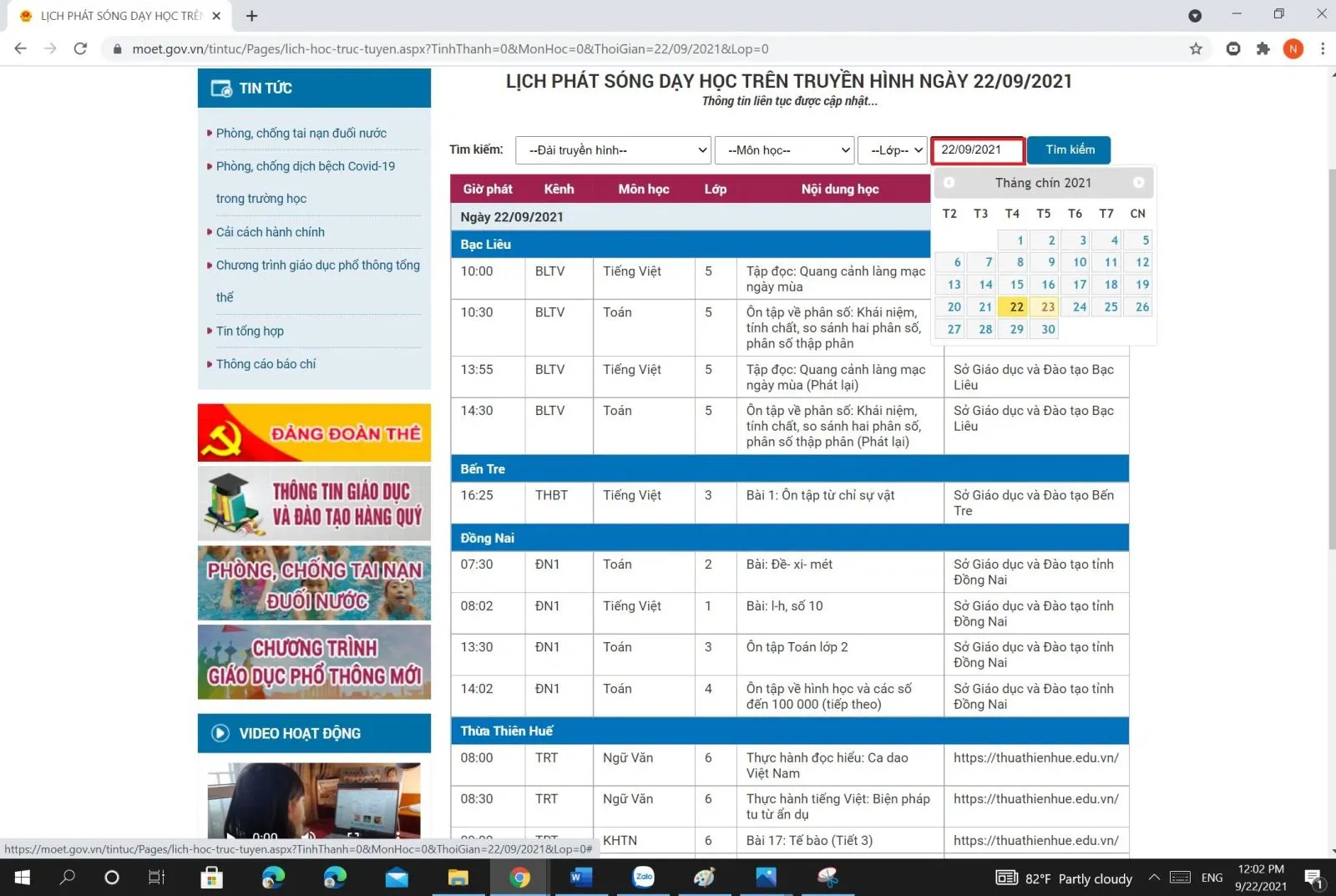Click the Bến Tre section header
This screenshot has width=1336, height=896.
click(x=789, y=468)
